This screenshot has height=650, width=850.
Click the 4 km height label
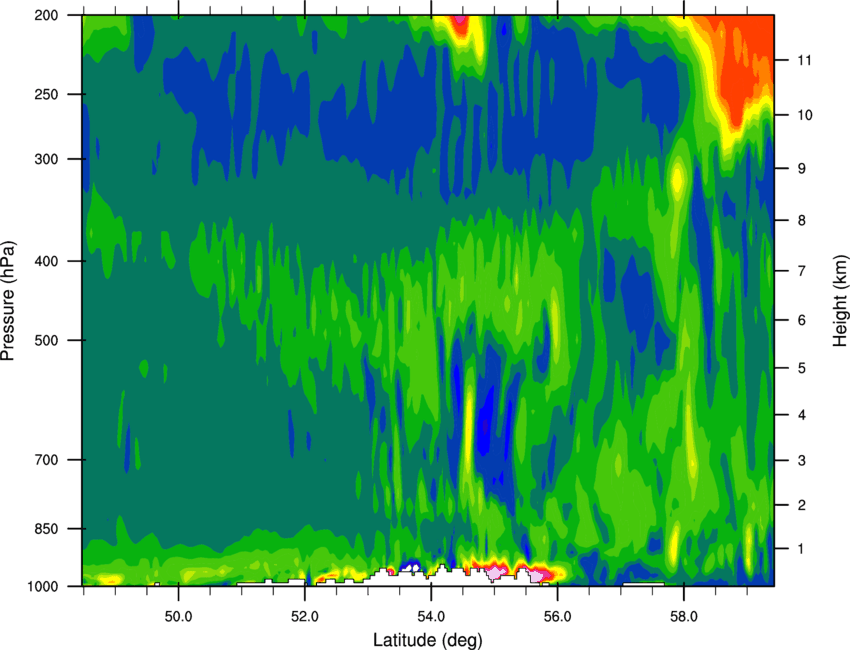coord(801,415)
